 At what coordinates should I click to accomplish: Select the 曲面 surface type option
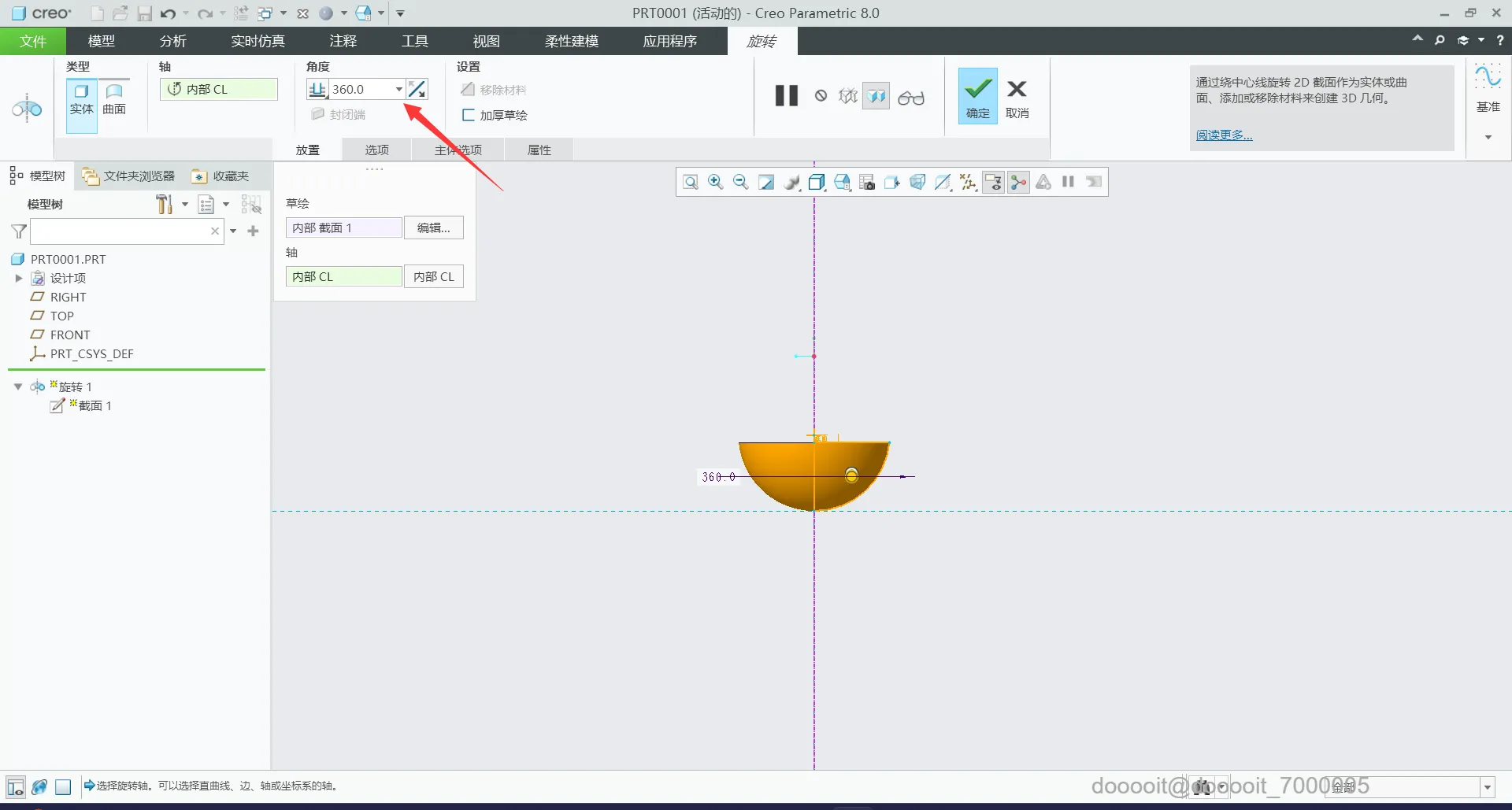click(x=114, y=98)
